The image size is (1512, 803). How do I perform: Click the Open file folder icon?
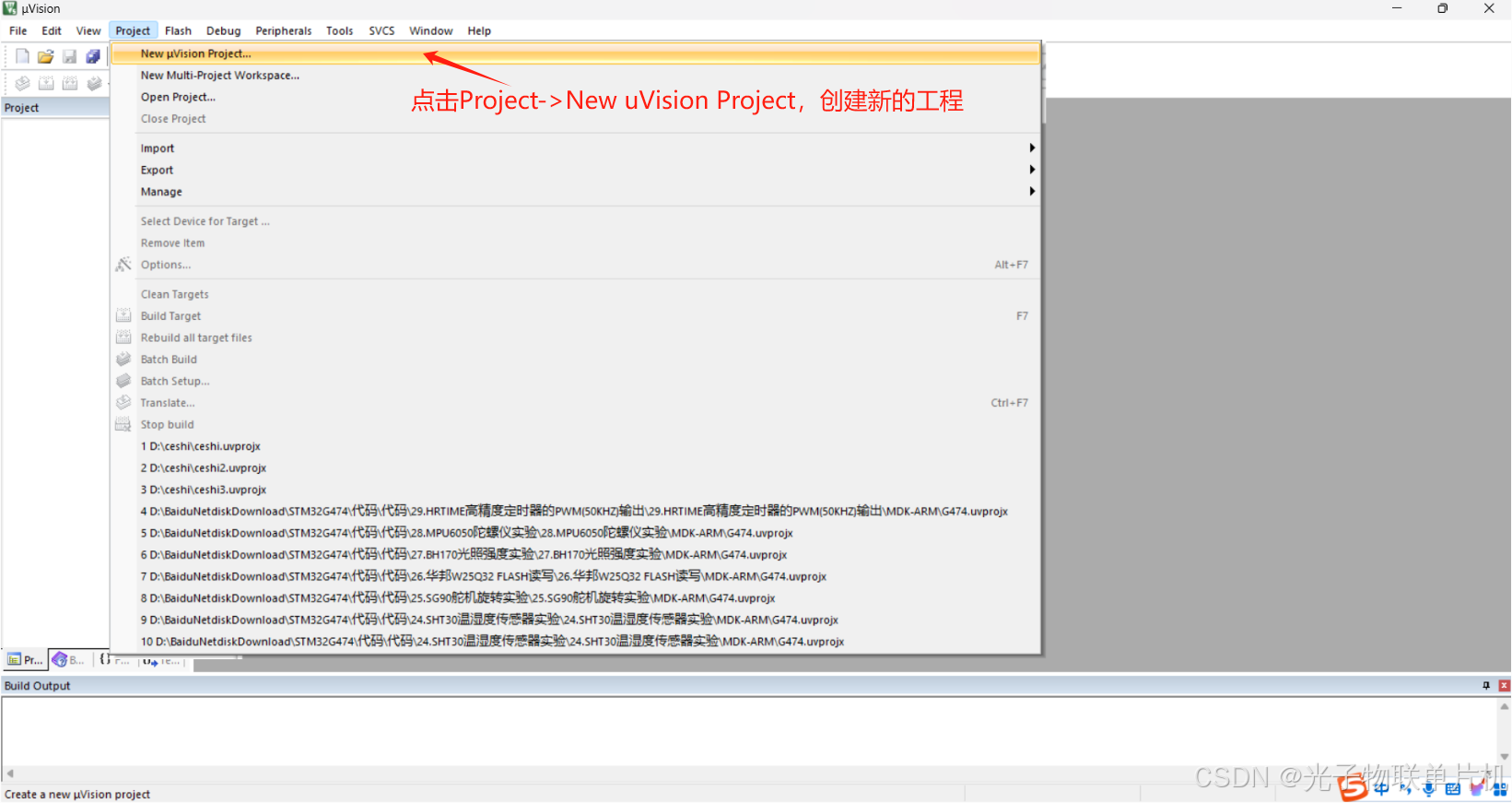click(x=45, y=56)
